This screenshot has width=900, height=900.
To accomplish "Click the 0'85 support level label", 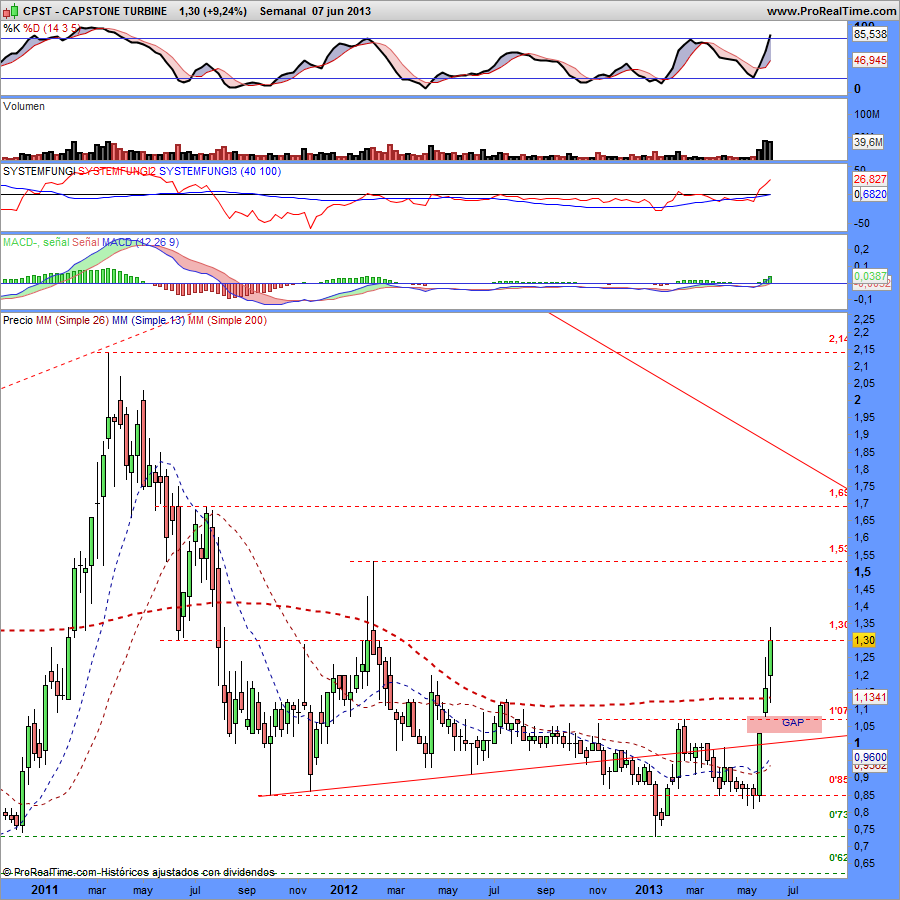I will [x=838, y=779].
